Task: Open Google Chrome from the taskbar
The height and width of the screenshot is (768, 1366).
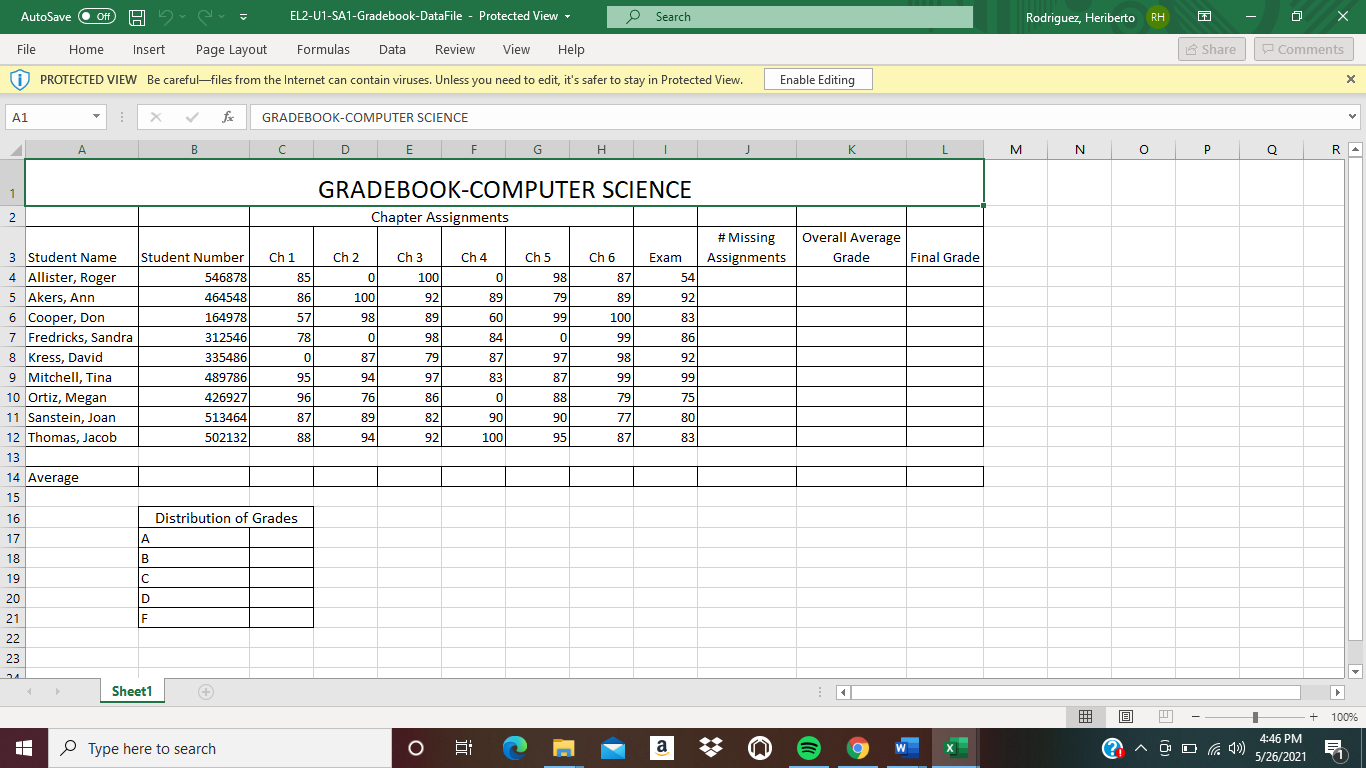Action: pyautogui.click(x=857, y=748)
